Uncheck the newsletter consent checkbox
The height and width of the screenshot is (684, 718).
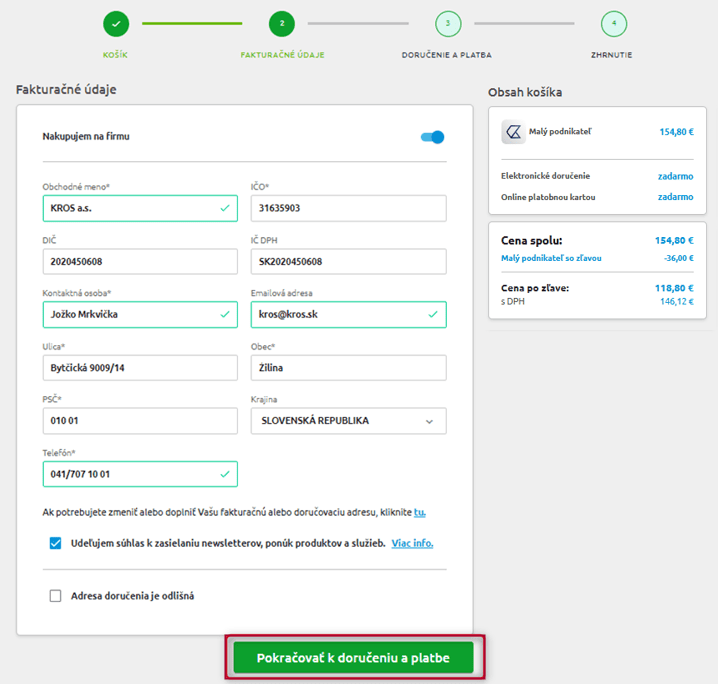(x=55, y=543)
